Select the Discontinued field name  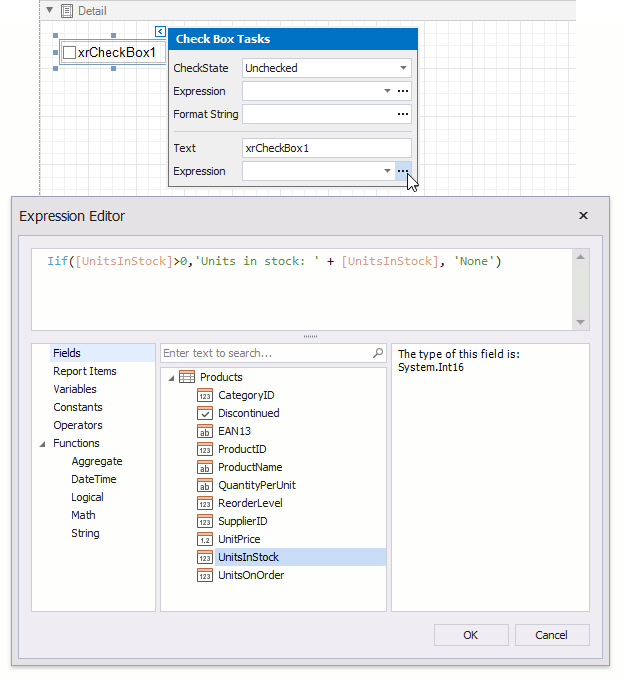tap(249, 413)
